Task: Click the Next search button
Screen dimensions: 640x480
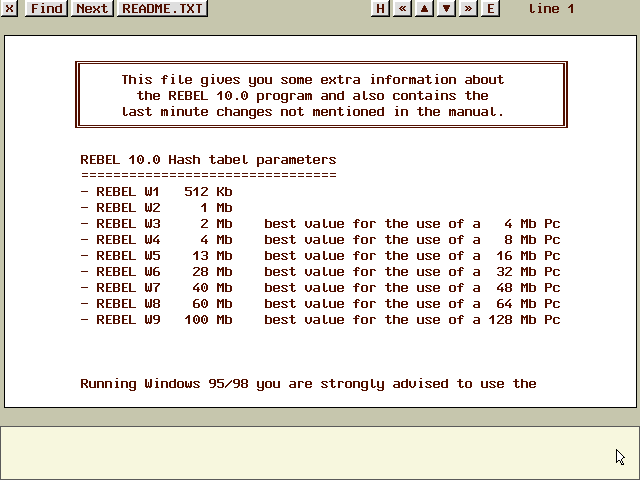Action: (x=92, y=8)
